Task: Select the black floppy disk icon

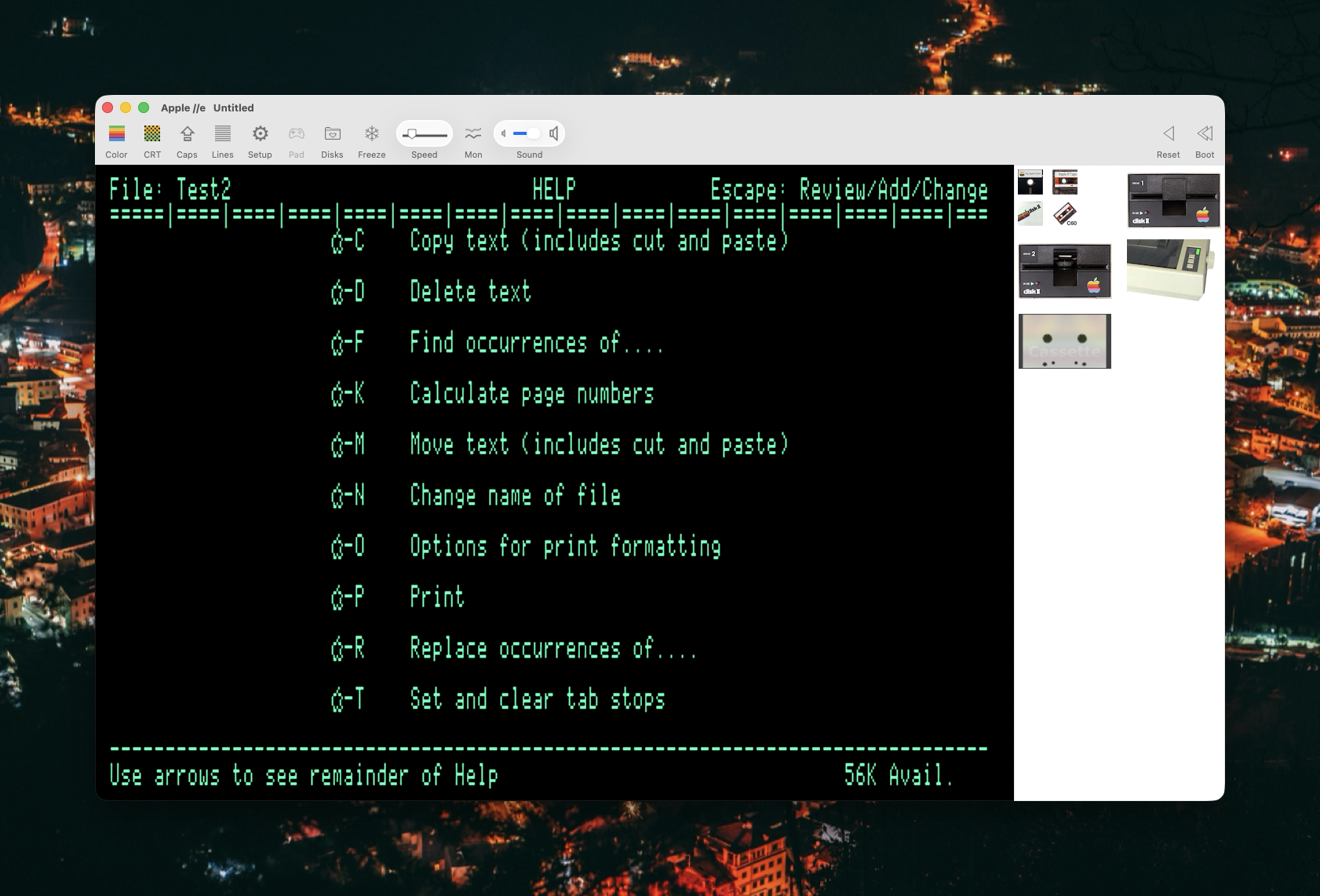Action: click(1030, 182)
